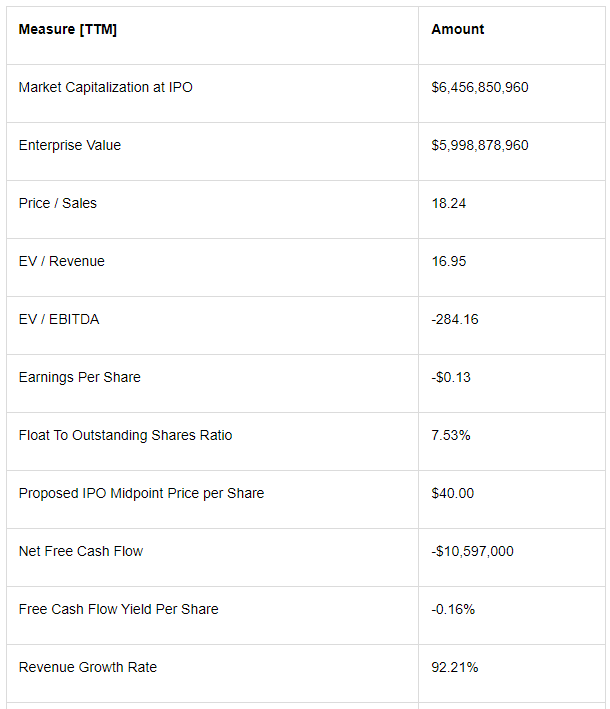Viewport: 610px width, 709px height.
Task: Select the Earnings Per Share label
Action: (80, 377)
